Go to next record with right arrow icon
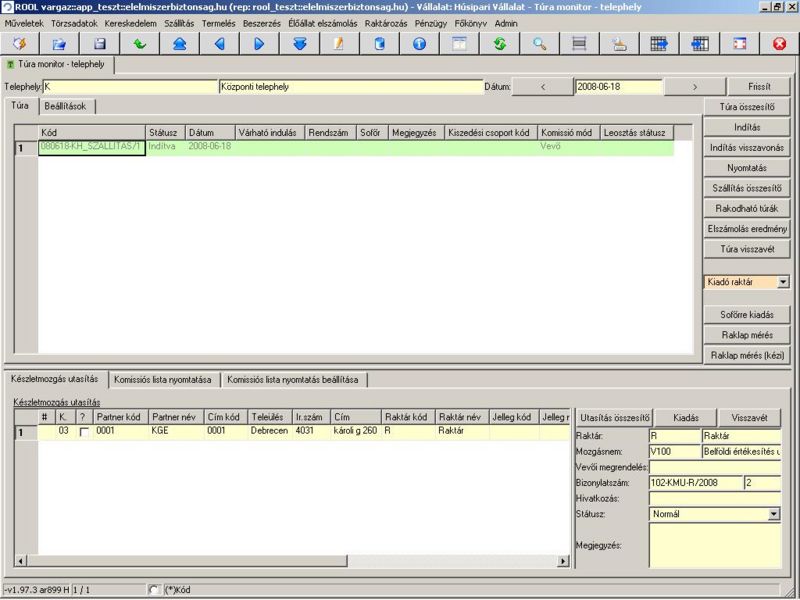 click(x=259, y=44)
